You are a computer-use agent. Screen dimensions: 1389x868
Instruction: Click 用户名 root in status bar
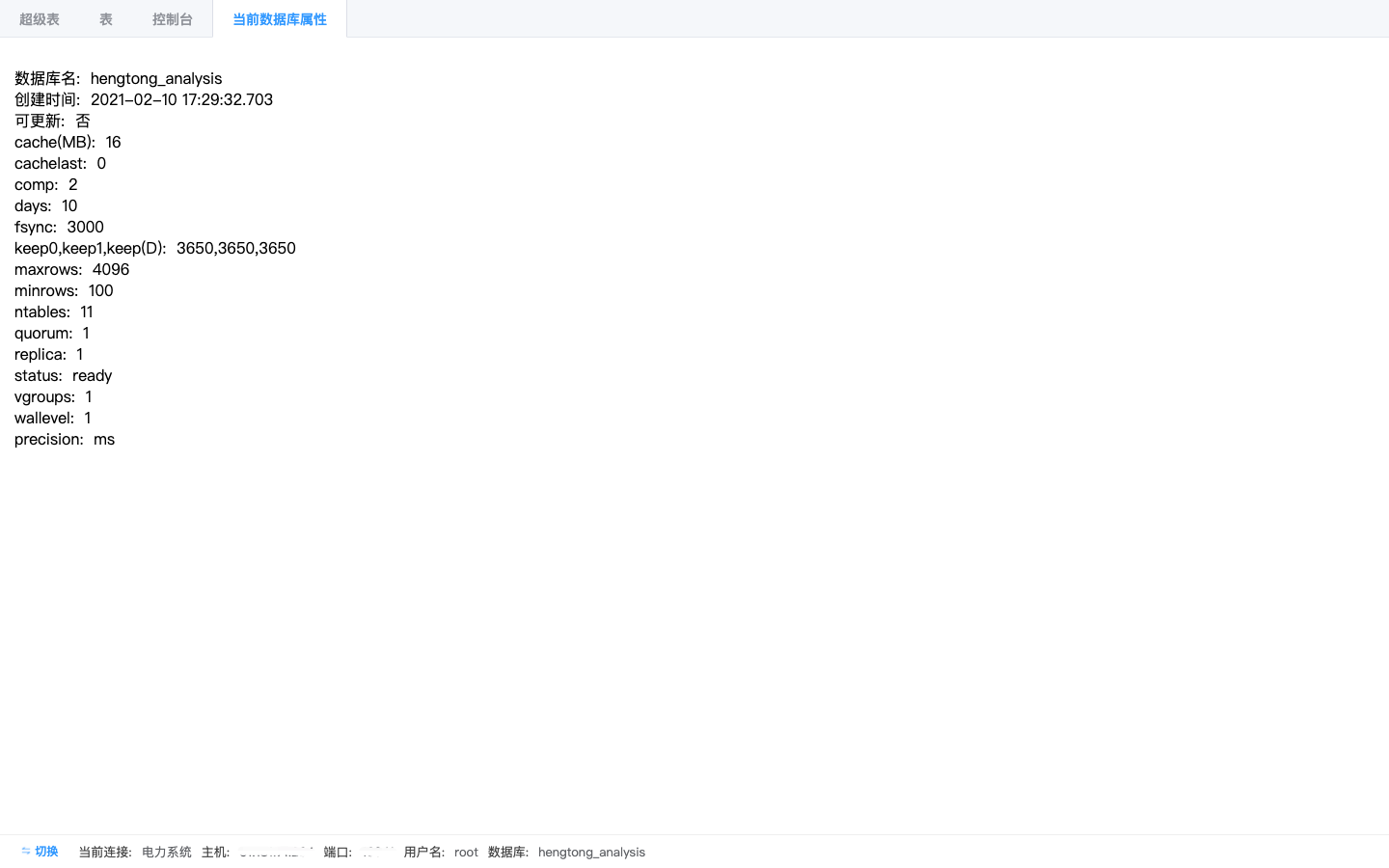(441, 853)
